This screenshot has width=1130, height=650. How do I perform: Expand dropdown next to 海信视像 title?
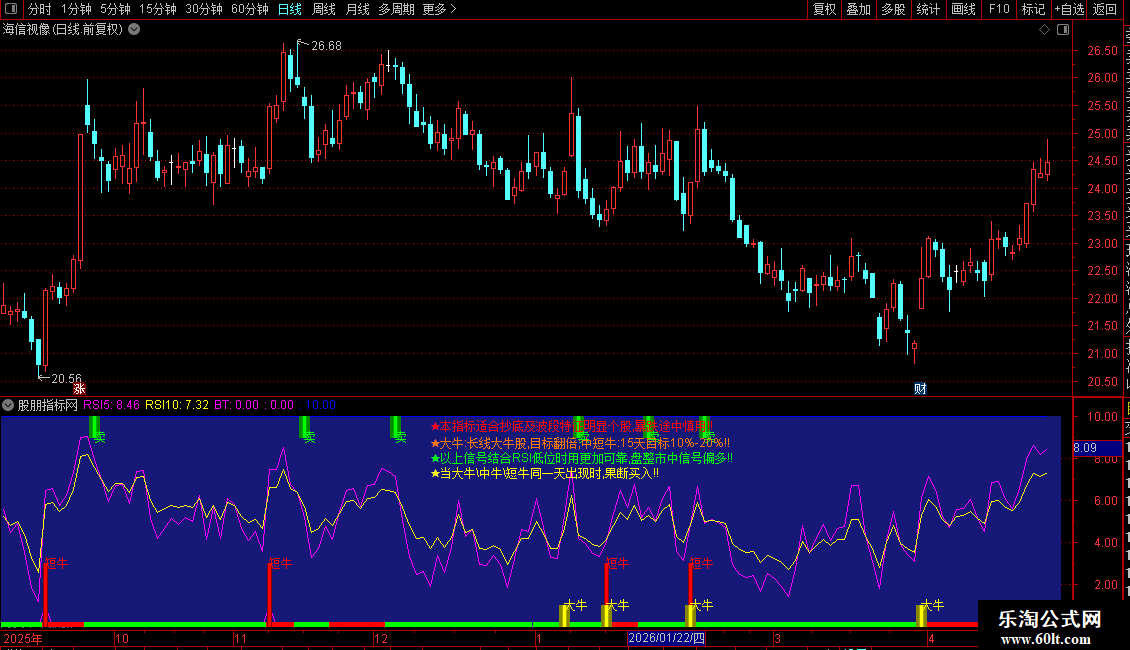pyautogui.click(x=134, y=30)
